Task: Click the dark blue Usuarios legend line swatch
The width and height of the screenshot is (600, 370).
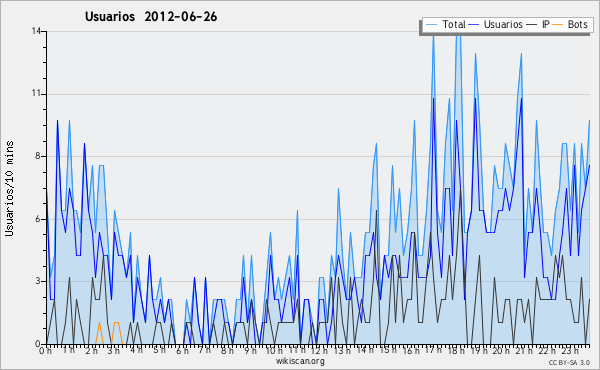Action: click(x=474, y=25)
